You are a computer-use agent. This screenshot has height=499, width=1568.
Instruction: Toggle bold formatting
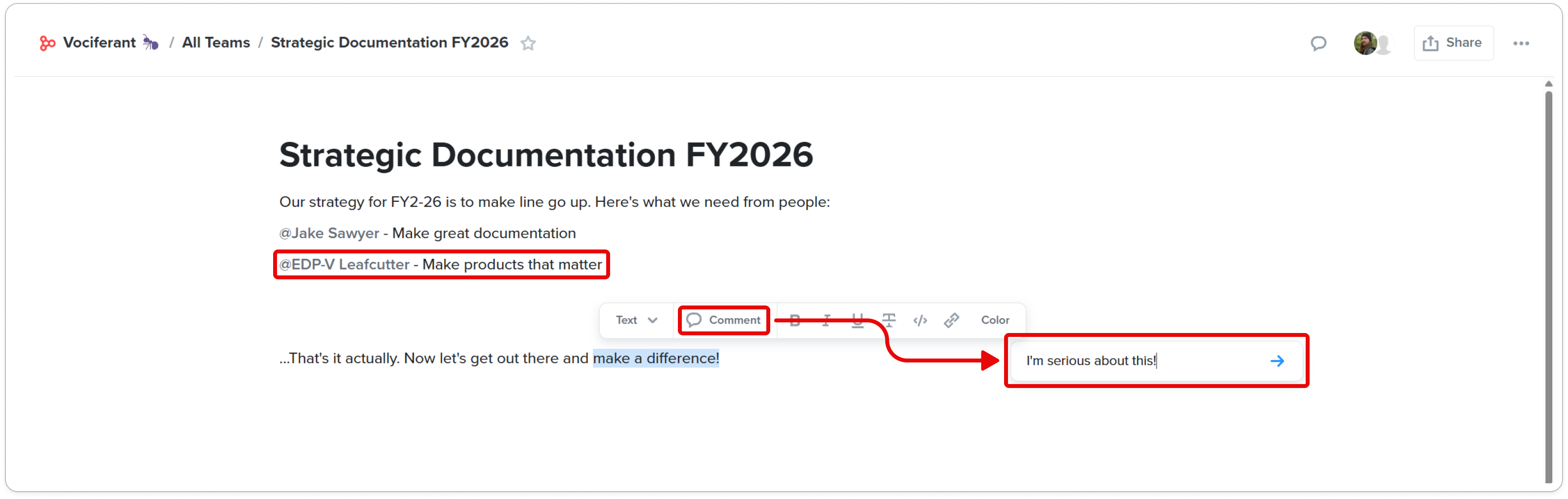(x=794, y=320)
